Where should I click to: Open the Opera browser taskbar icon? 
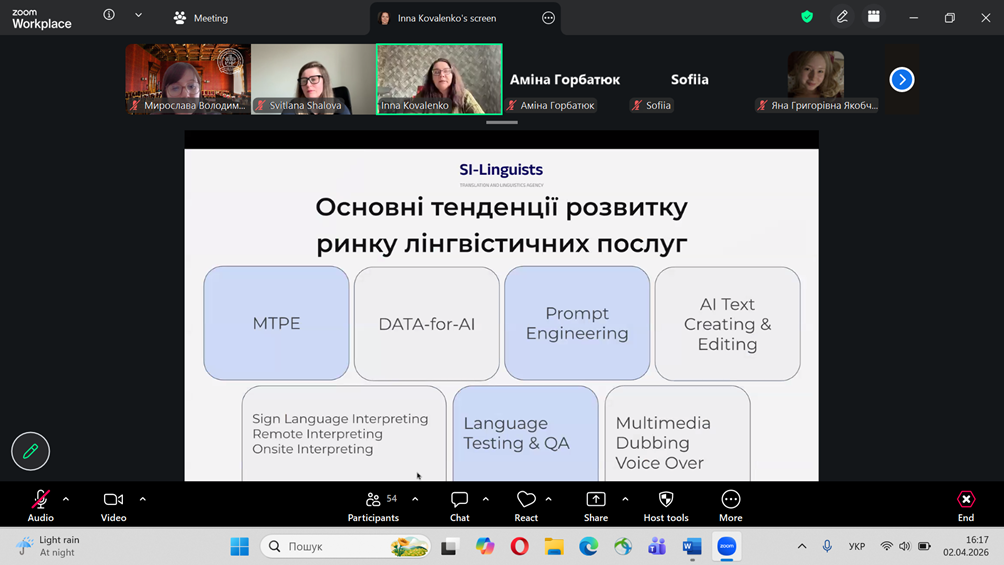pyautogui.click(x=519, y=546)
